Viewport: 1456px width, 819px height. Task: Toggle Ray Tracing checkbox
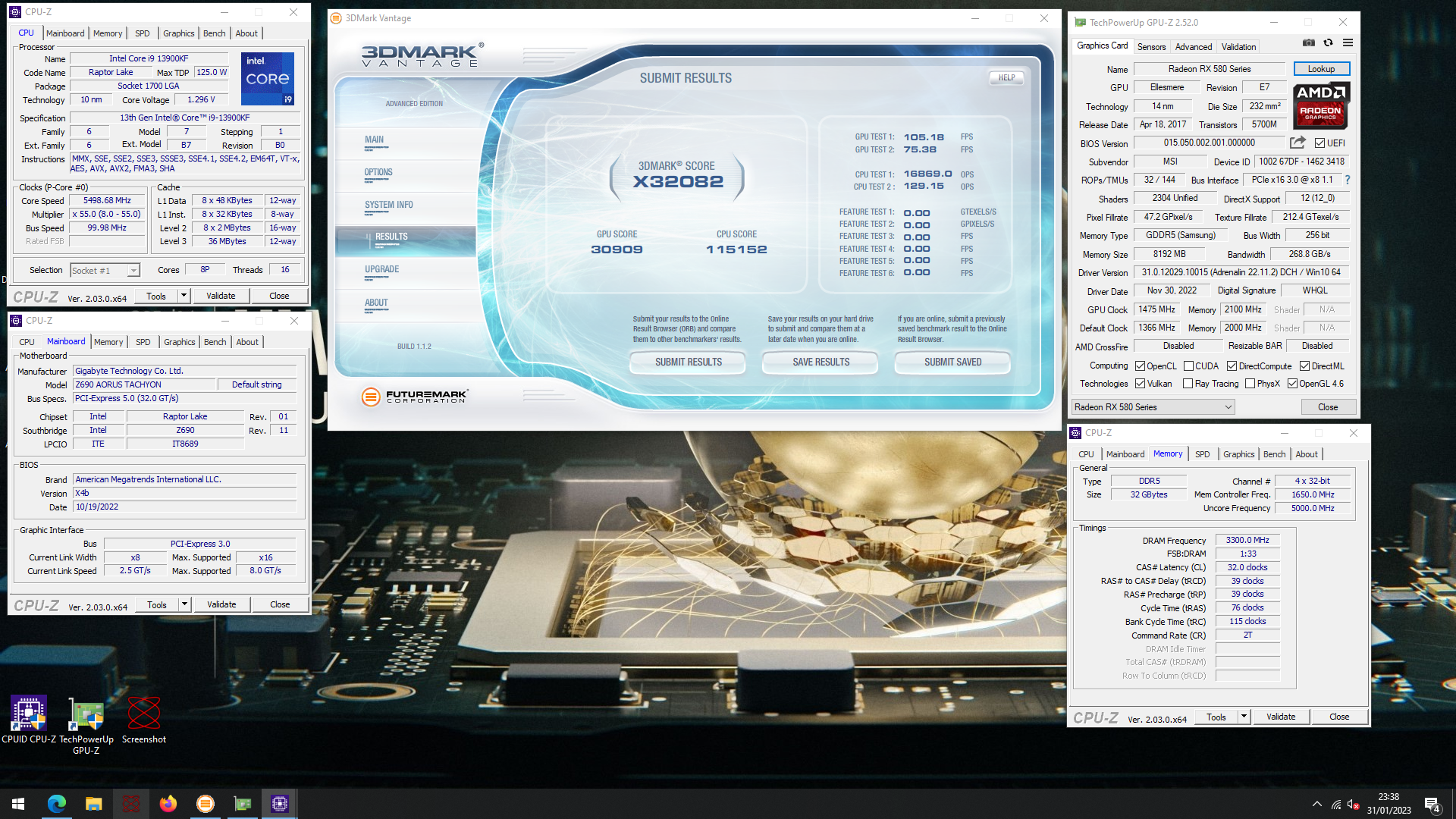tap(1188, 384)
